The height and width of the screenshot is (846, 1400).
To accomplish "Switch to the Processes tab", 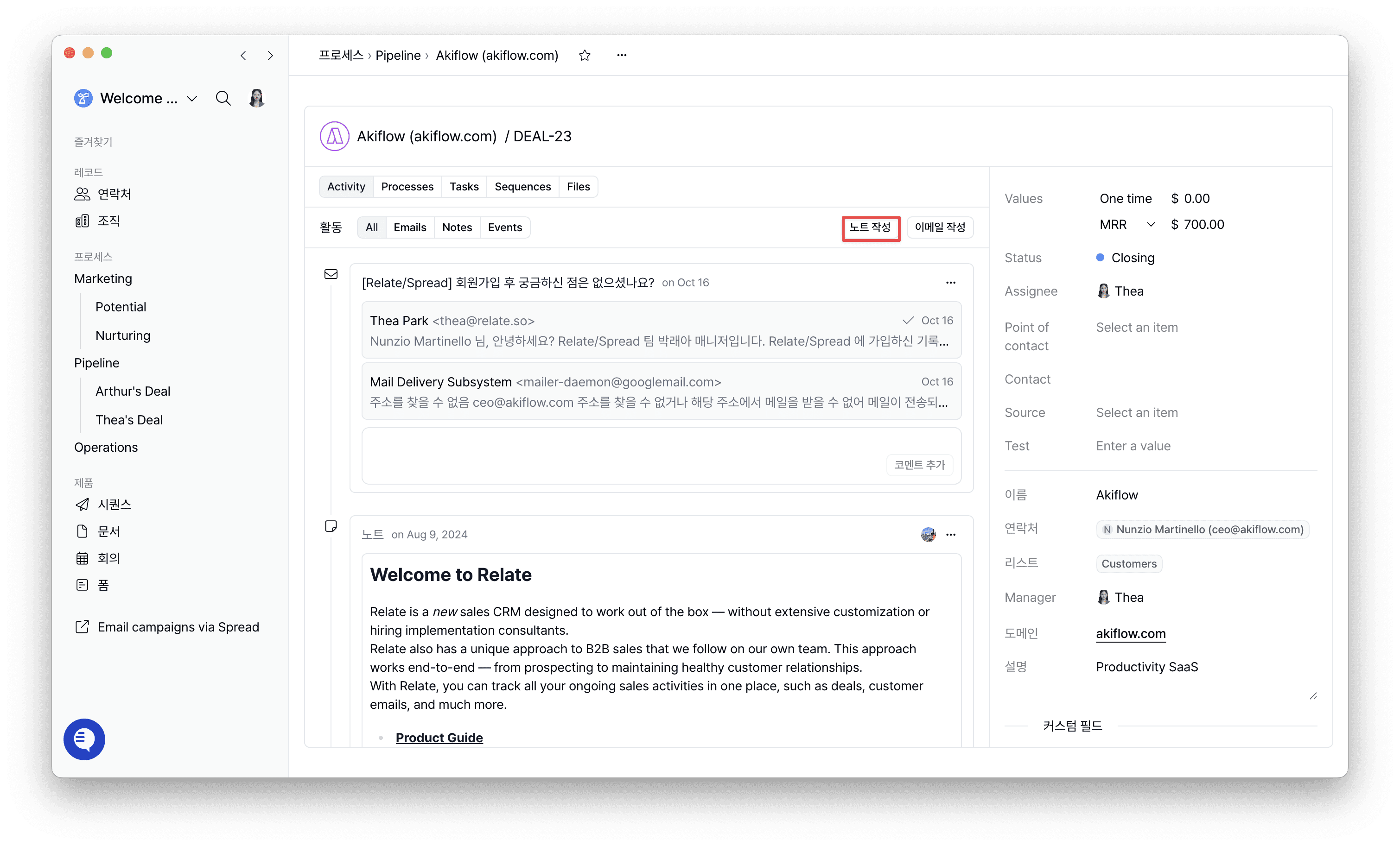I will pyautogui.click(x=407, y=186).
